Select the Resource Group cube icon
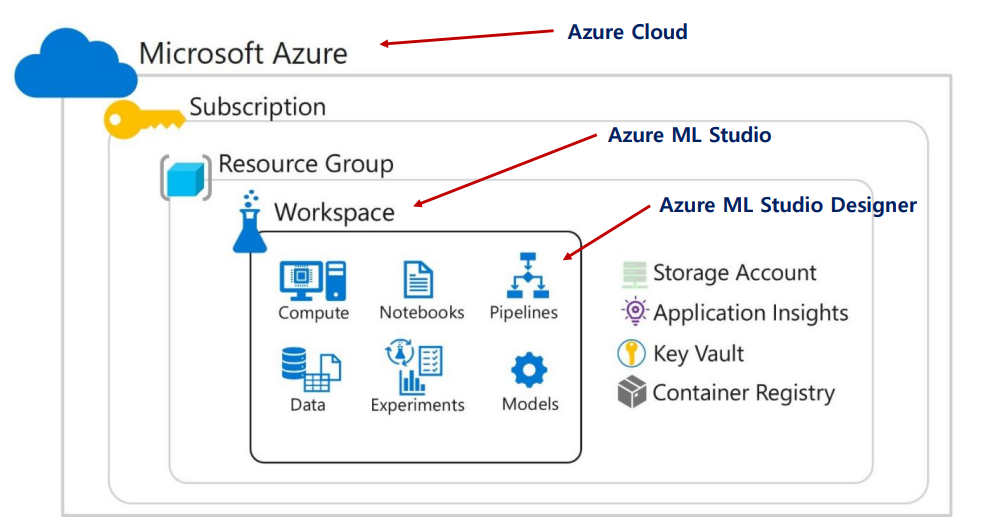 pyautogui.click(x=186, y=178)
